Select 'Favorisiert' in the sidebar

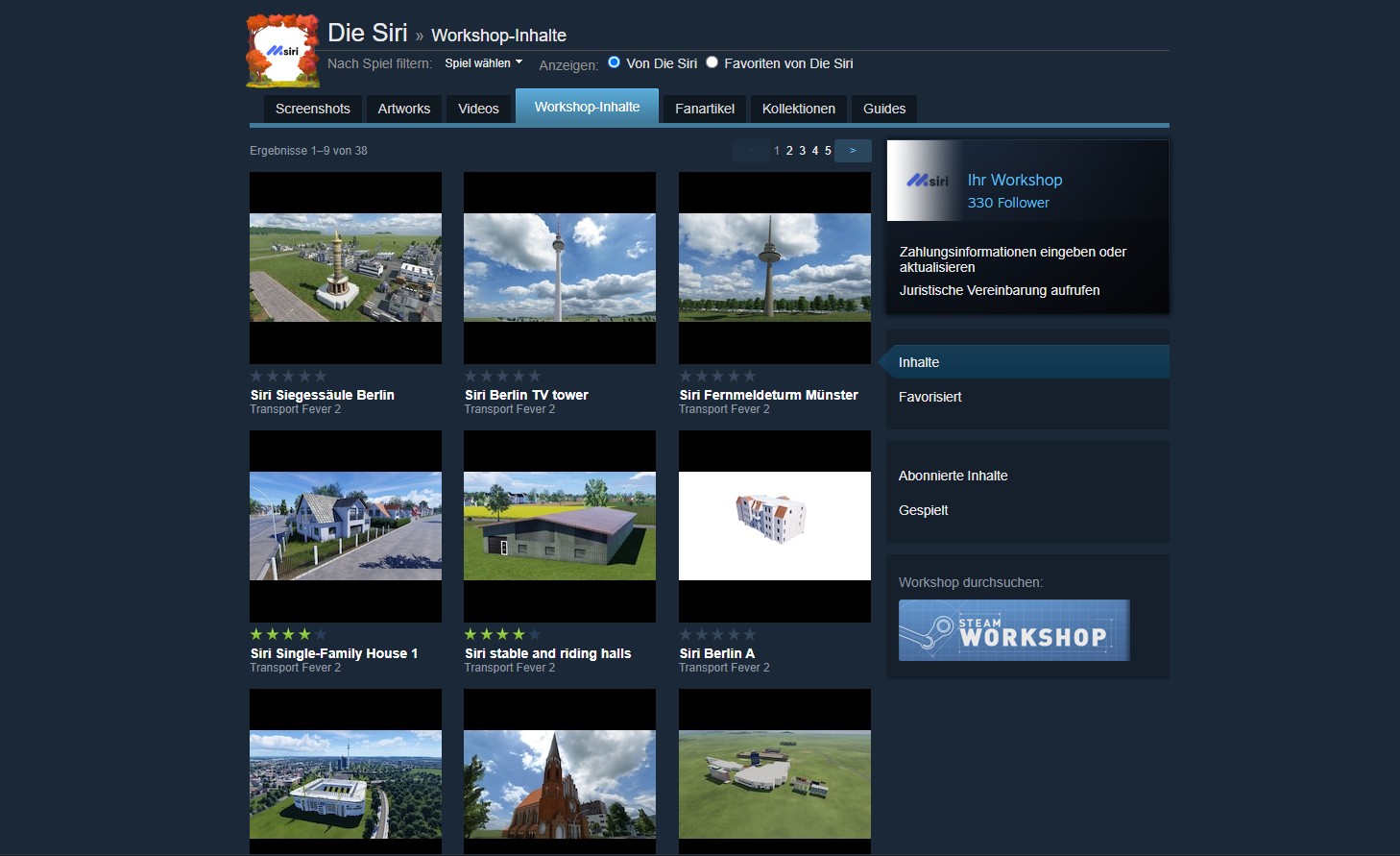(929, 397)
